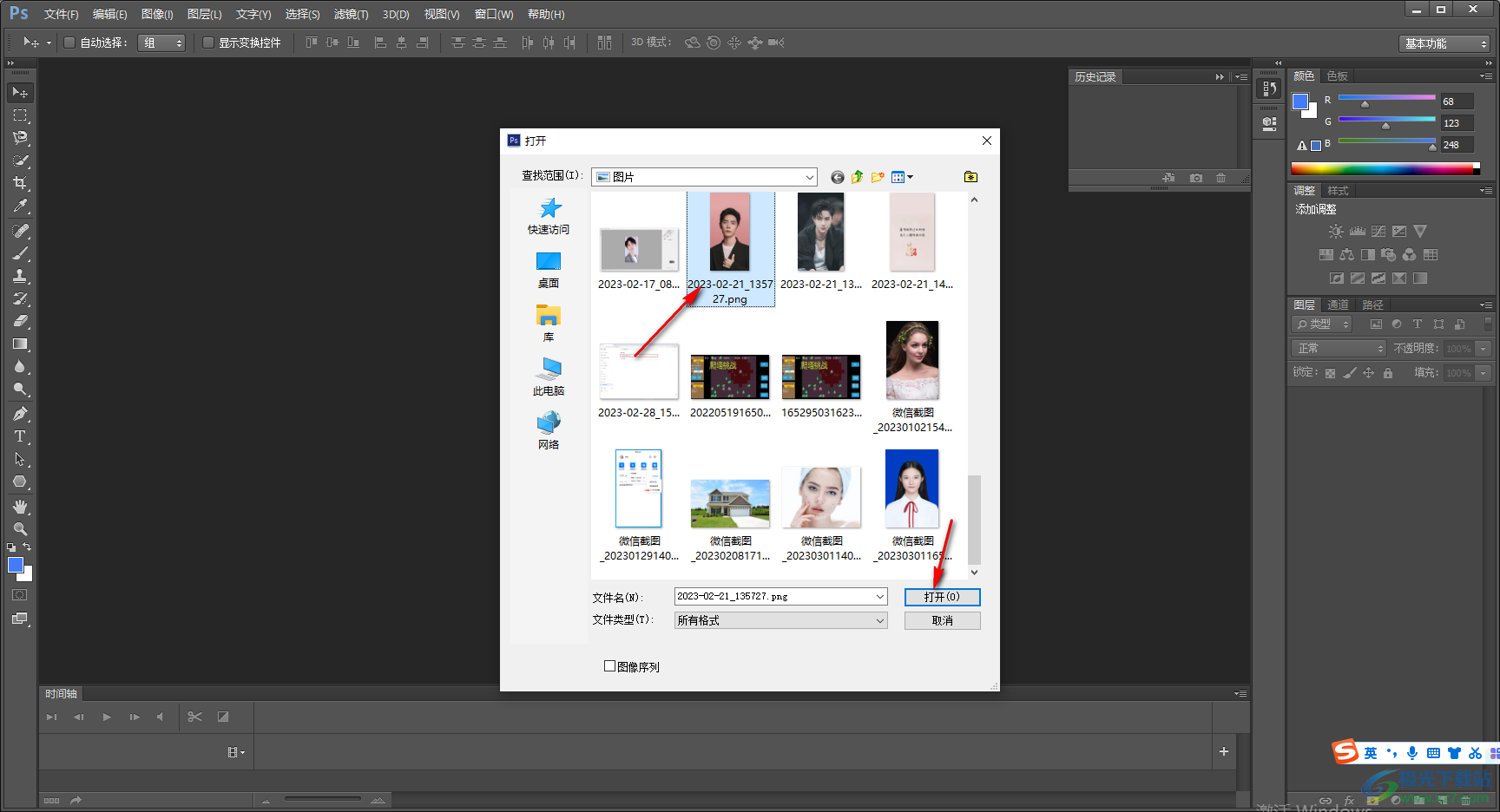
Task: Open the workspace Essentials dropdown
Action: tap(1445, 43)
